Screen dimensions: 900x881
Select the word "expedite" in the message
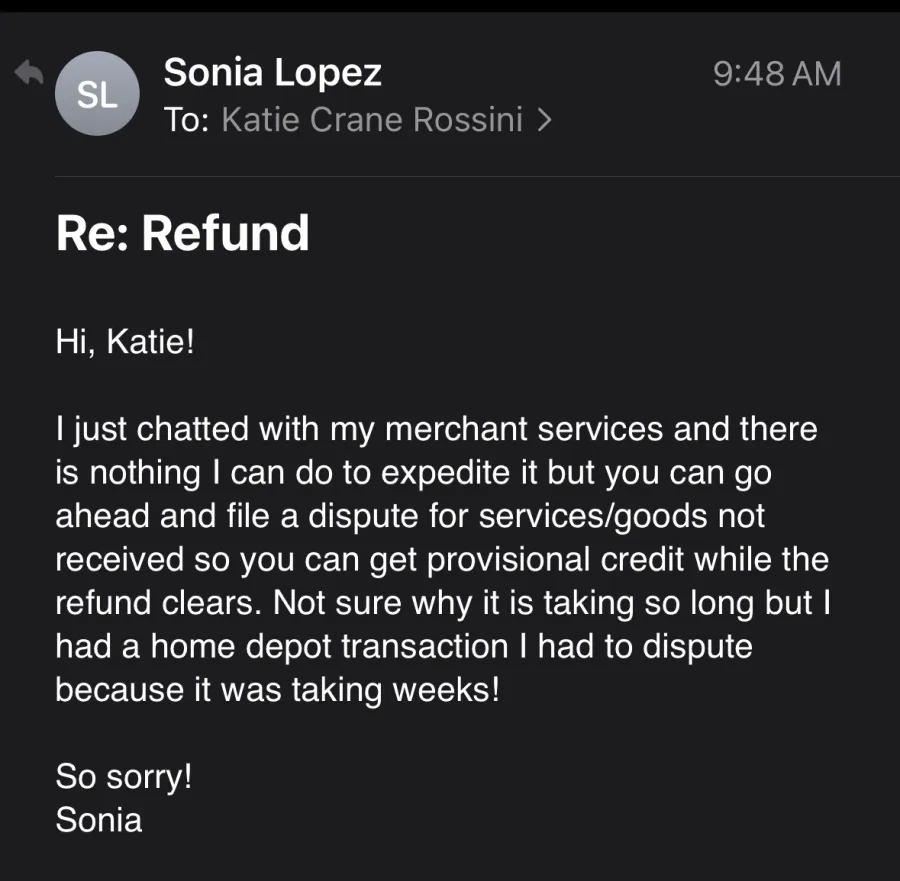point(445,472)
